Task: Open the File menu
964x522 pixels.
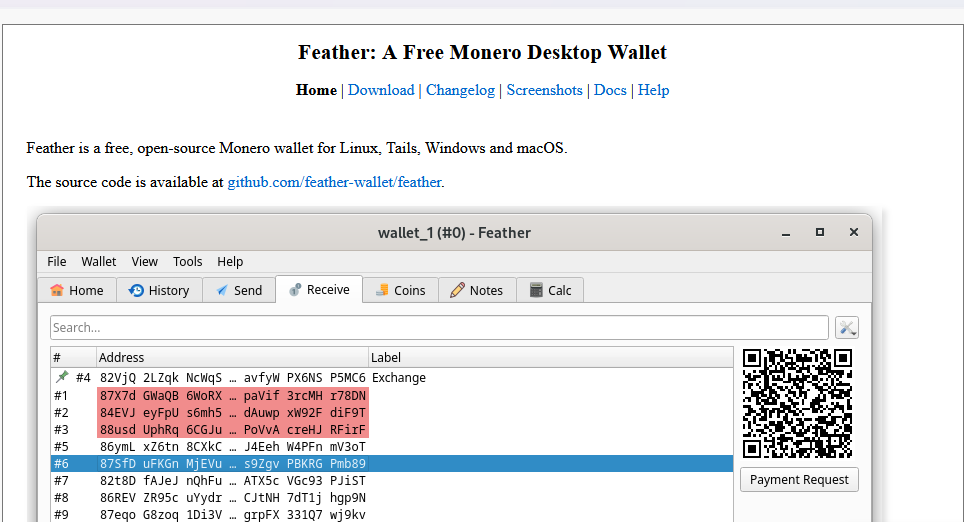Action: point(57,261)
